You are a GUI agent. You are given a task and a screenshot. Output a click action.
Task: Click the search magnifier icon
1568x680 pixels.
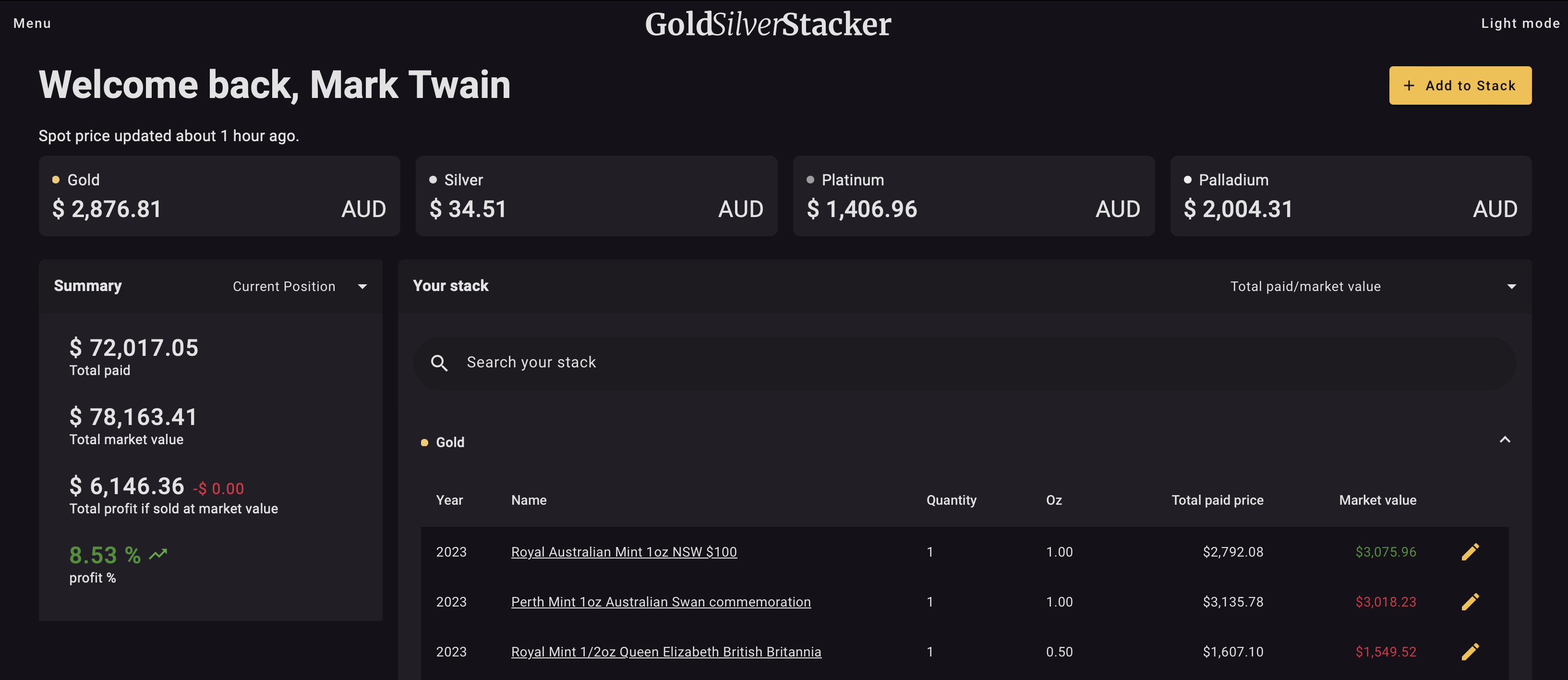(439, 362)
